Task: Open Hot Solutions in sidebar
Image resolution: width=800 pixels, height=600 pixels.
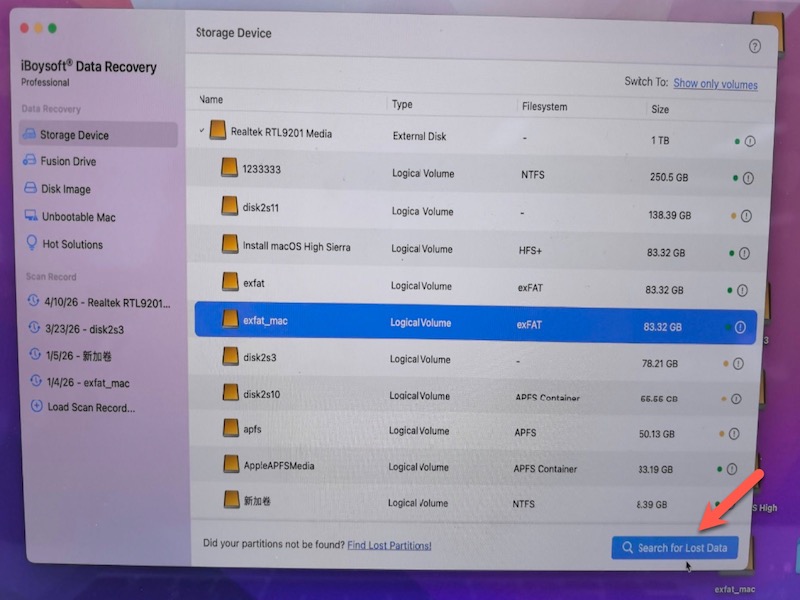Action: tap(72, 244)
